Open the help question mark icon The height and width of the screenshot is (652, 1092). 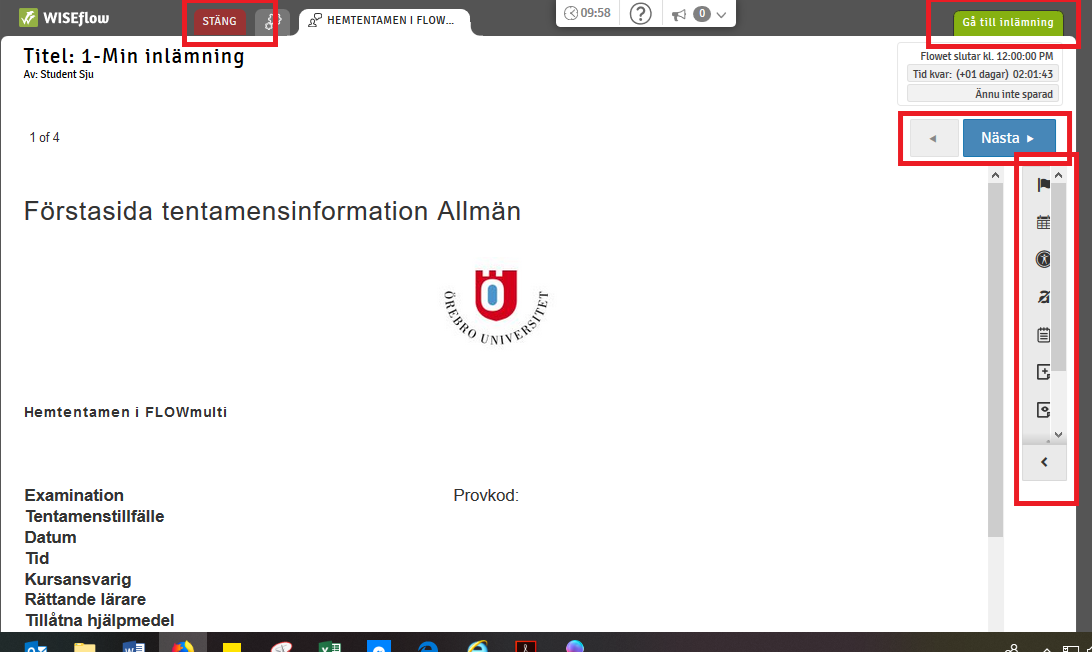pos(641,13)
